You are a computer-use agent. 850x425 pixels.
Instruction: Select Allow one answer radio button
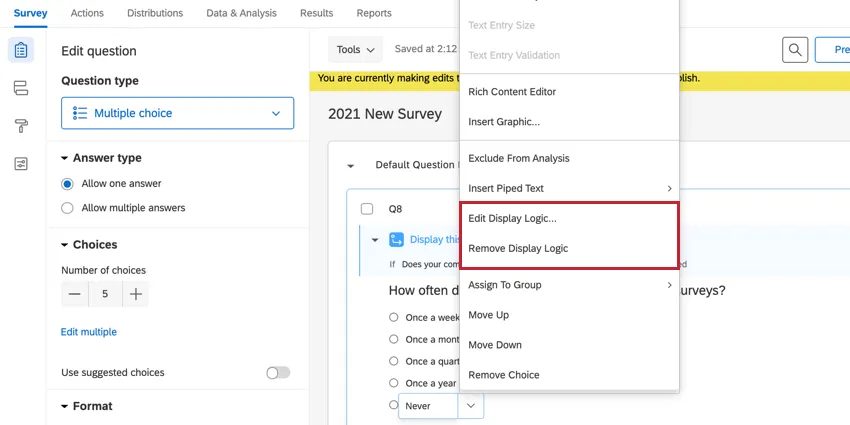(68, 184)
